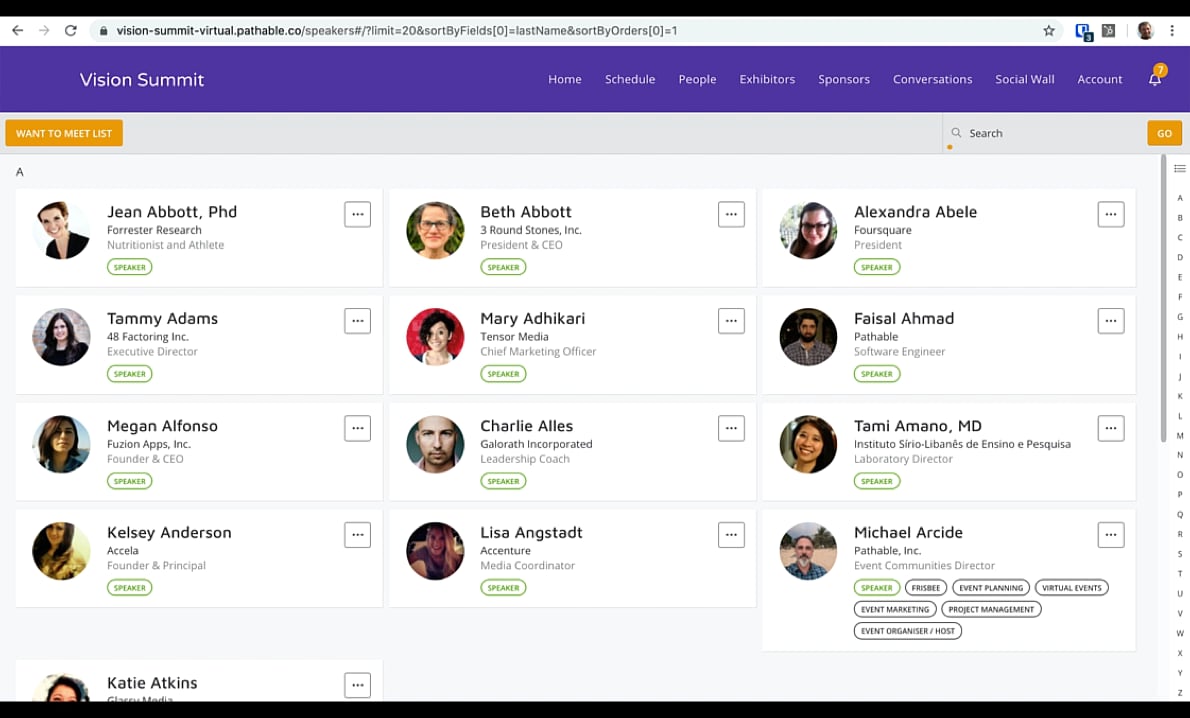Open options menu for Beth Abbott
The width and height of the screenshot is (1190, 718).
(x=731, y=214)
